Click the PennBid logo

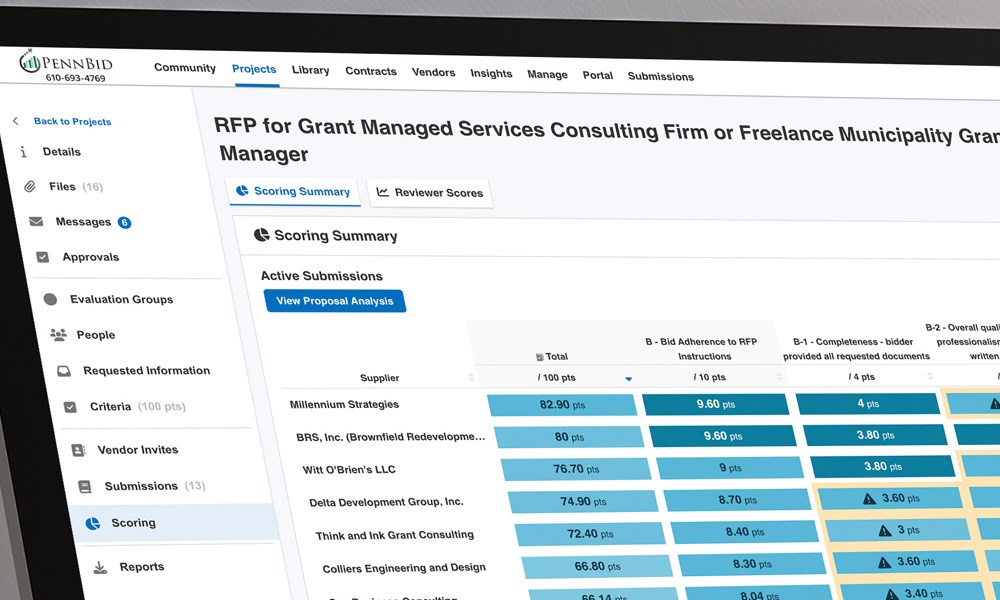(x=66, y=62)
